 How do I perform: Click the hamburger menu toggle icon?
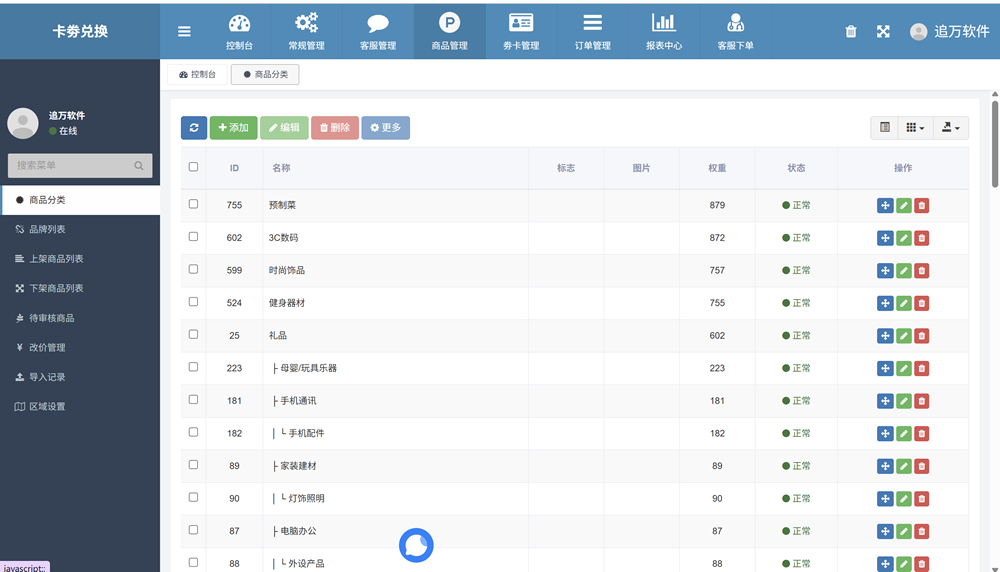click(x=184, y=31)
